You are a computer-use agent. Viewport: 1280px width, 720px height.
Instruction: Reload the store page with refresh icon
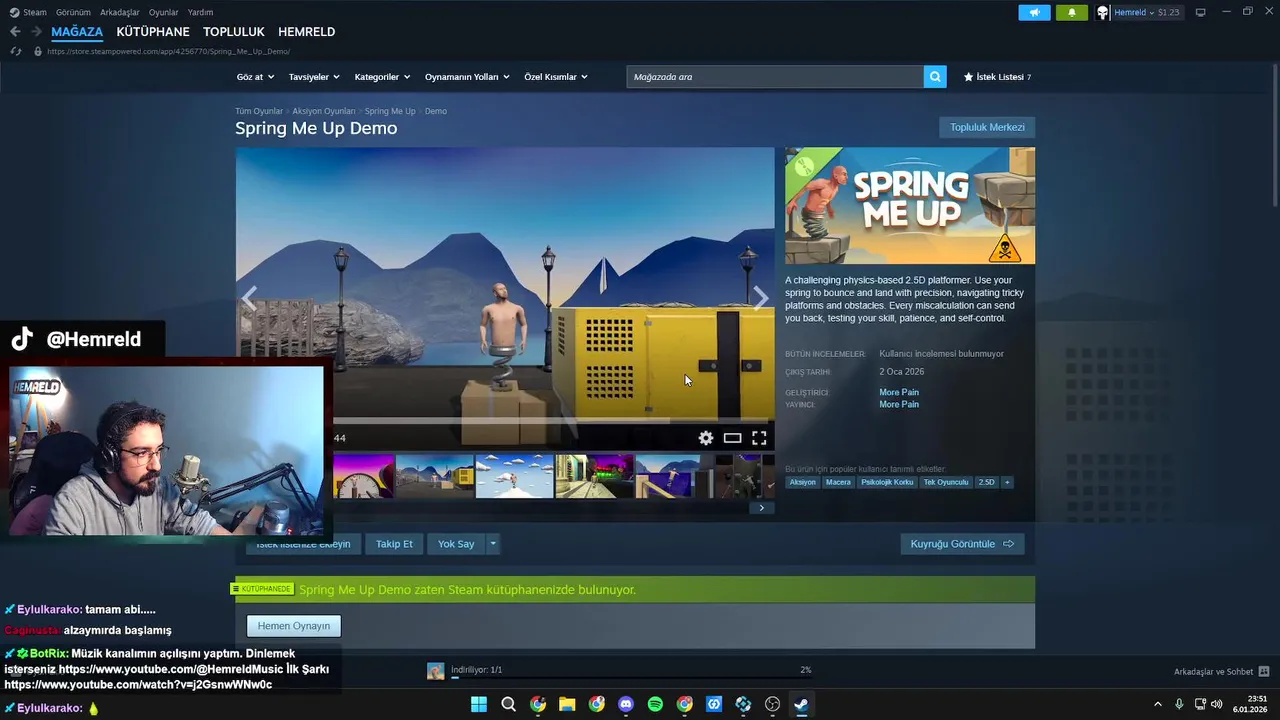16,51
